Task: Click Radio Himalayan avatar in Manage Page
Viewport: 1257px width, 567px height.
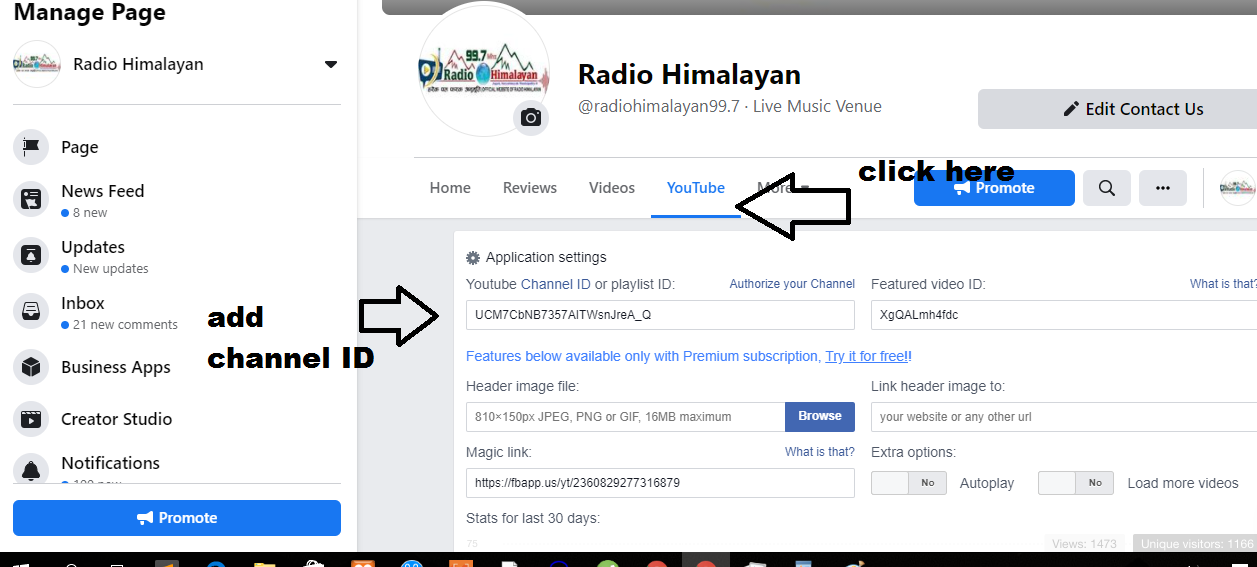Action: (37, 64)
